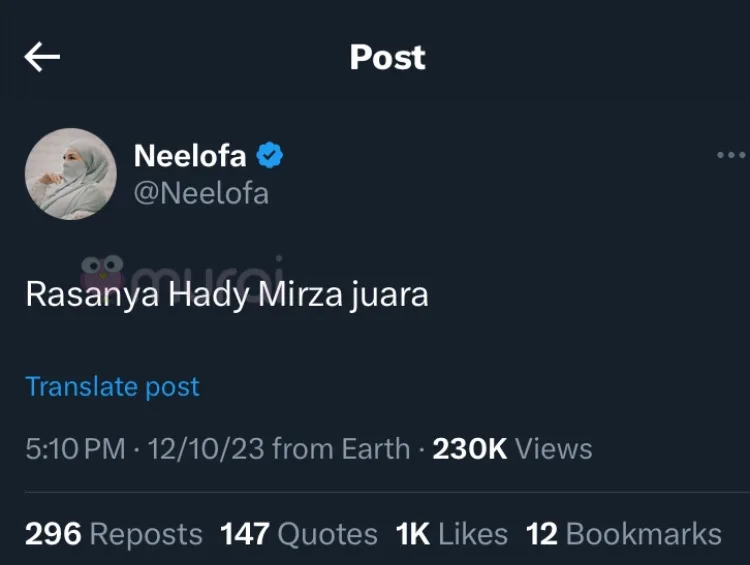Show the 296 Reposts list

[x=113, y=534]
